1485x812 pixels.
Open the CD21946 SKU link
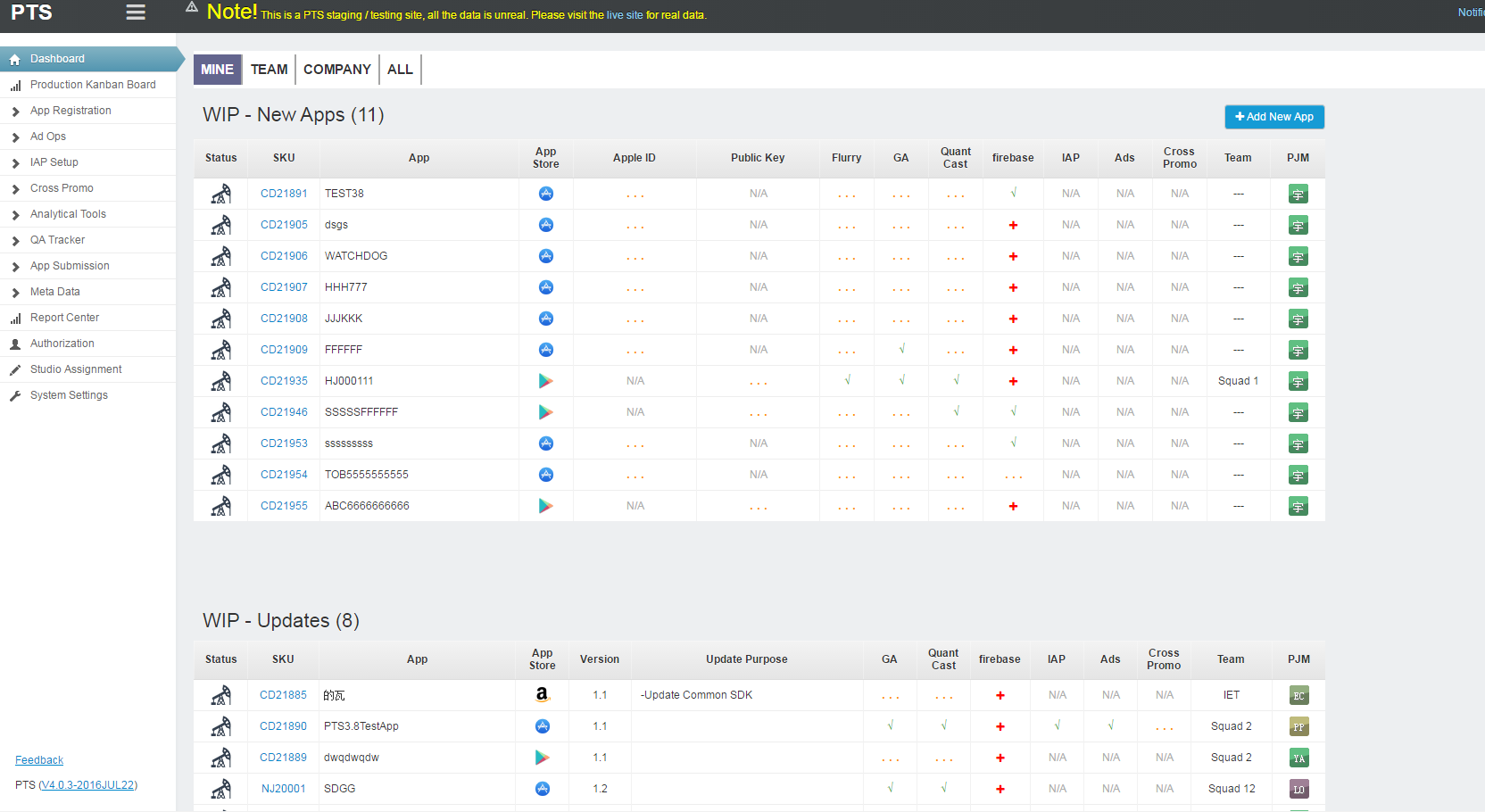[284, 412]
